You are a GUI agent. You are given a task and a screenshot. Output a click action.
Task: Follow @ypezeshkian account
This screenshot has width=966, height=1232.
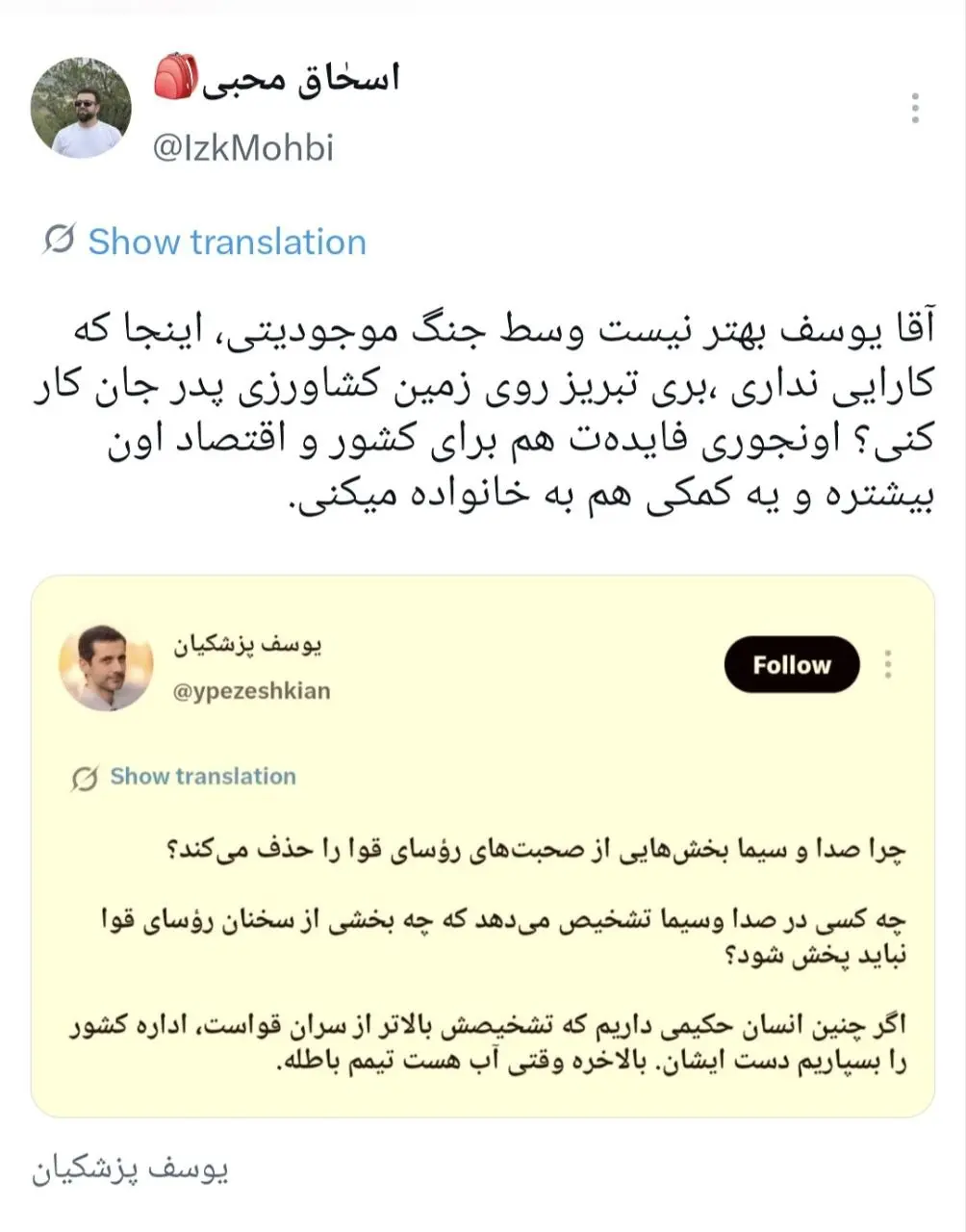[x=791, y=664]
